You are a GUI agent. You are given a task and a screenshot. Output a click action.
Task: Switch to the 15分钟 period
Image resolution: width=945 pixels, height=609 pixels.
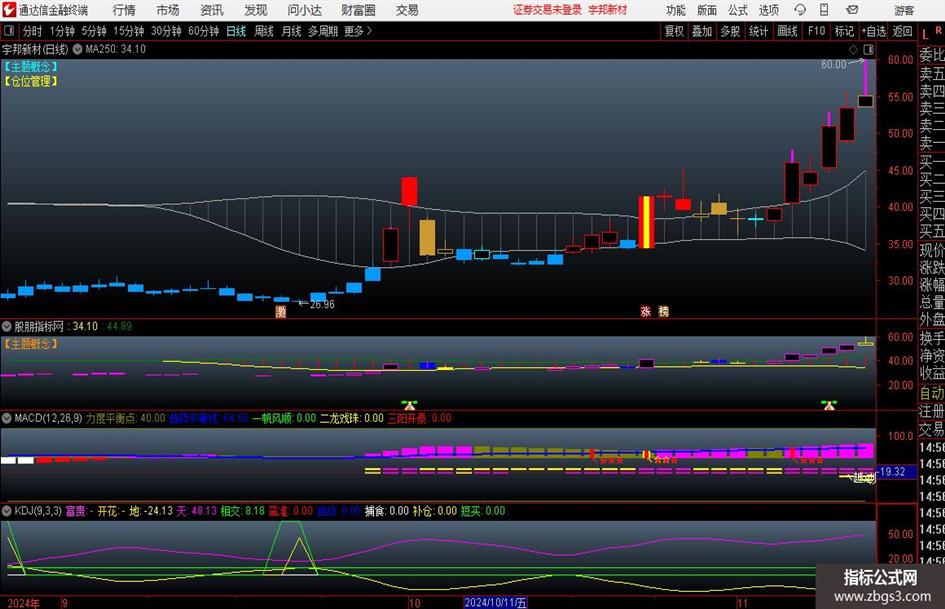pyautogui.click(x=128, y=31)
